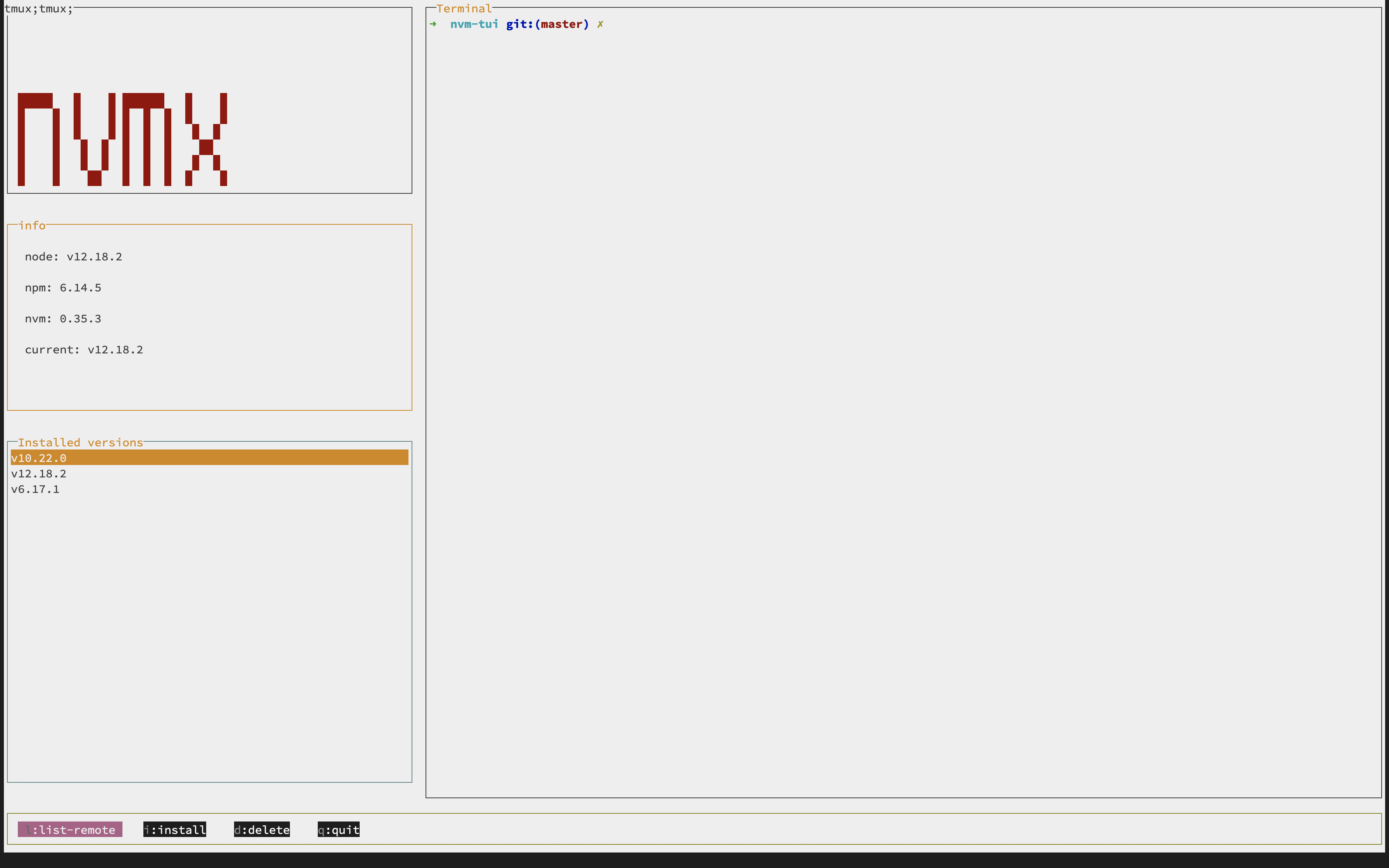The image size is (1389, 868).
Task: Click the nvm: 0.35.3 info line
Action: coord(63,319)
